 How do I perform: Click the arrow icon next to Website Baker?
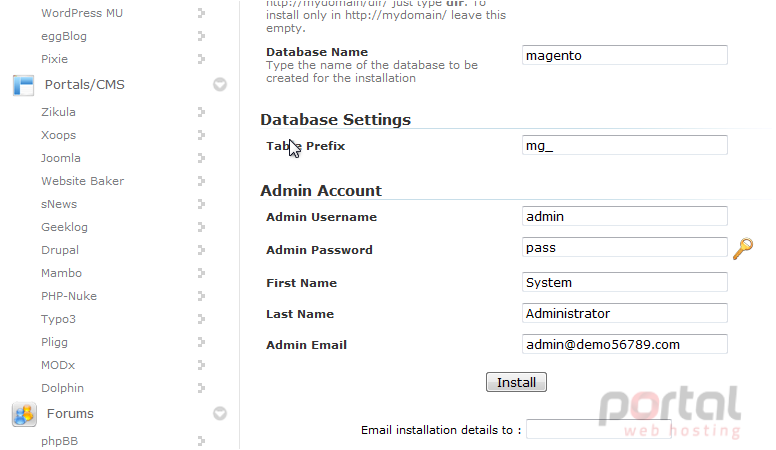click(201, 181)
